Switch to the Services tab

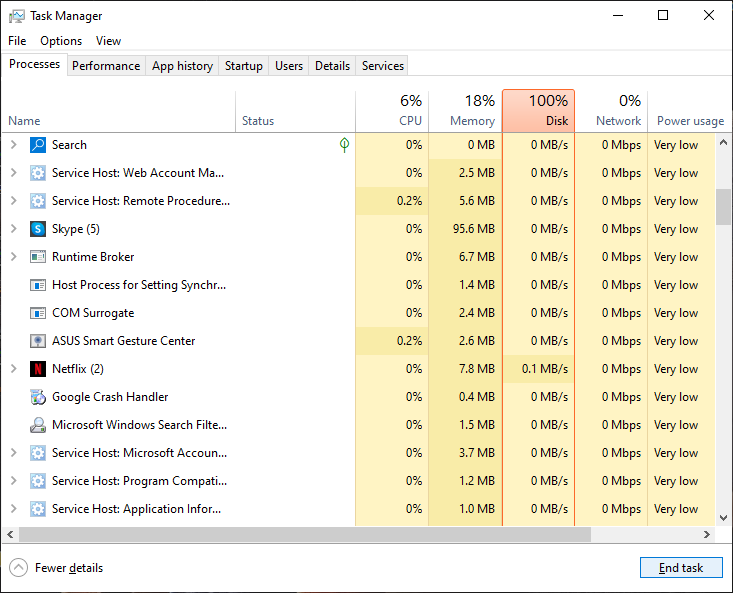coord(383,66)
